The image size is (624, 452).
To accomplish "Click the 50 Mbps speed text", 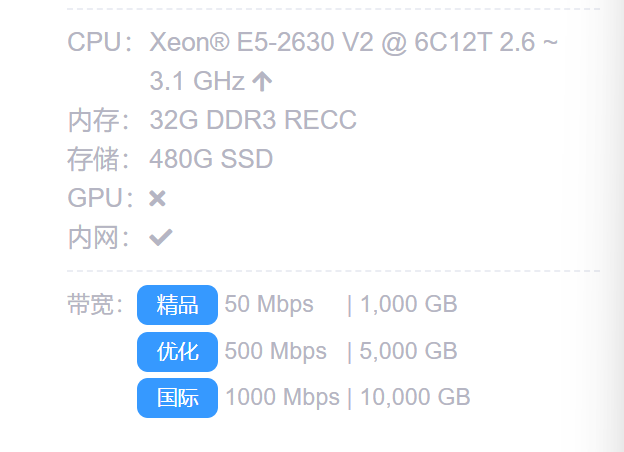I will coord(269,304).
